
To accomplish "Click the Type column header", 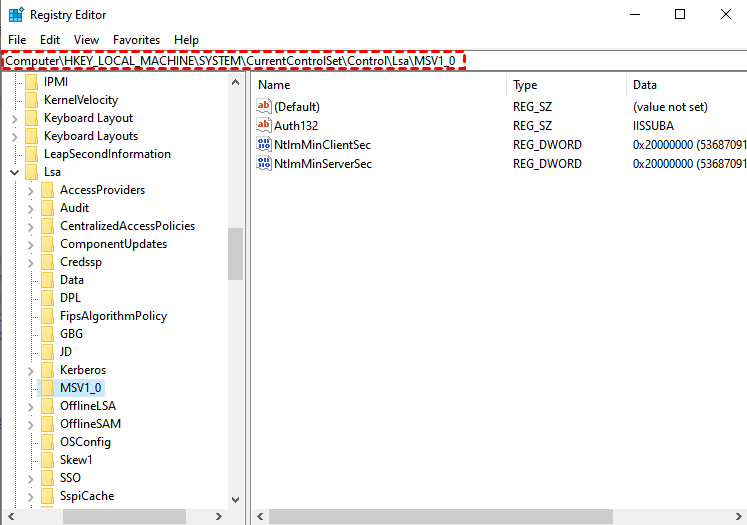I will pyautogui.click(x=565, y=85).
